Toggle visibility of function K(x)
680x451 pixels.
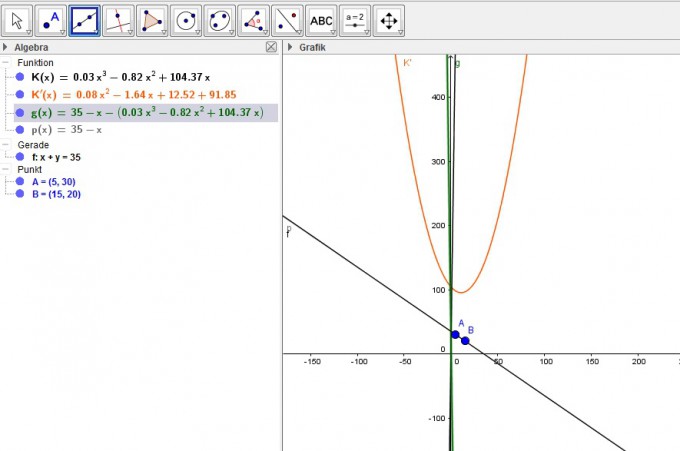[20, 77]
